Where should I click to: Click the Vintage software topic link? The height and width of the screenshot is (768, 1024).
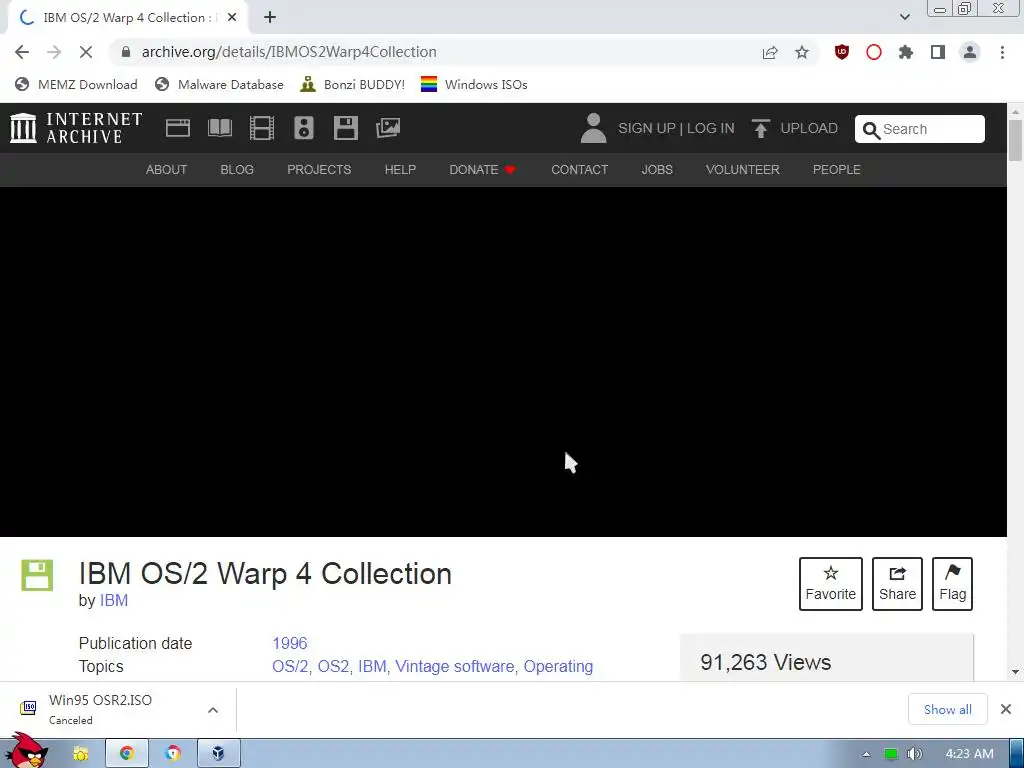pyautogui.click(x=455, y=666)
